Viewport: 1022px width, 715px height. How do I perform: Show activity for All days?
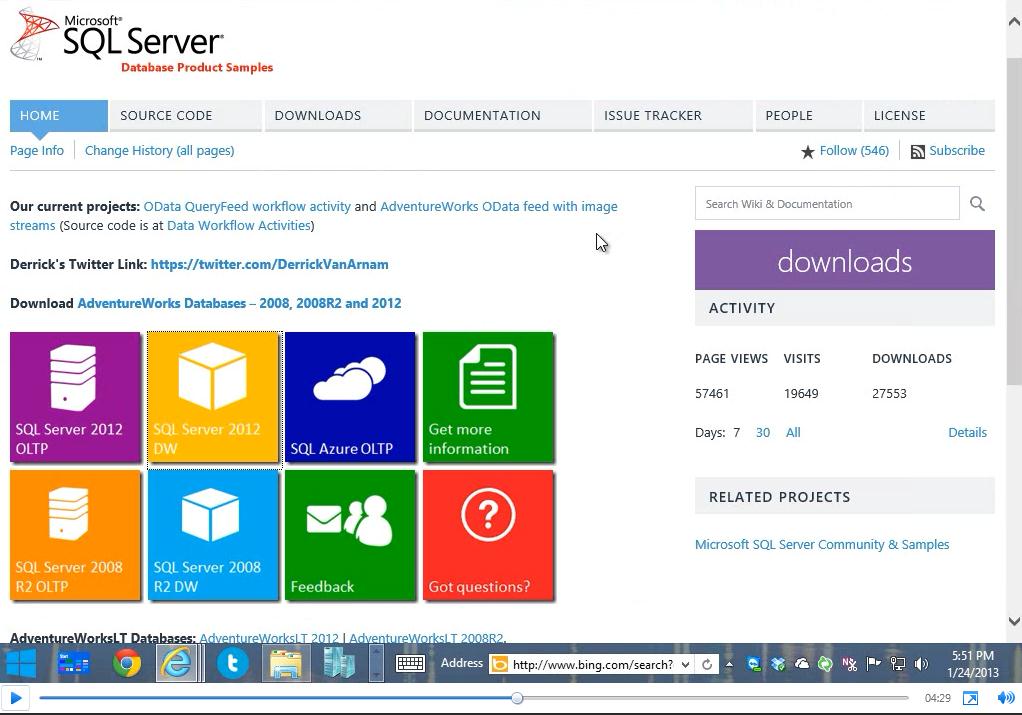pos(793,432)
